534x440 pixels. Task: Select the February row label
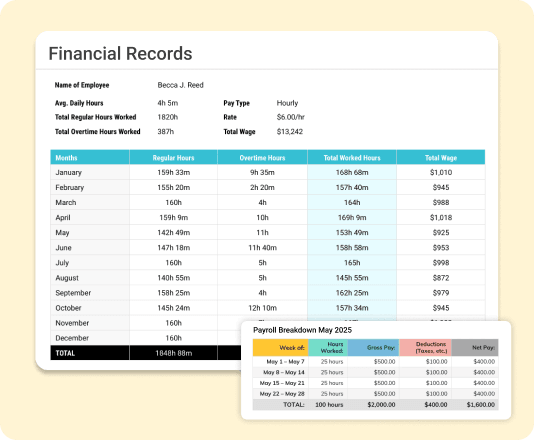click(69, 187)
